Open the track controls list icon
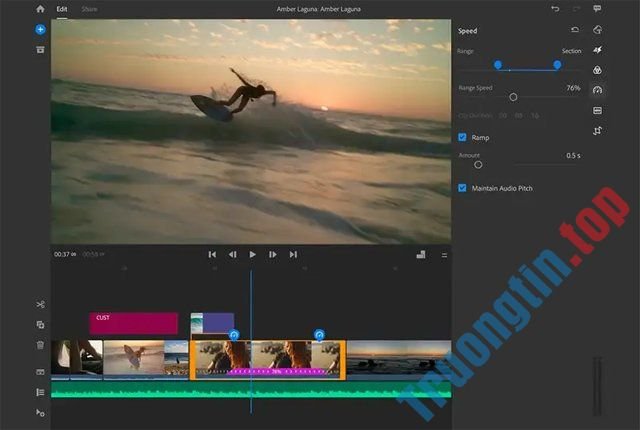Screen dimensions: 640x430 (x=40, y=392)
